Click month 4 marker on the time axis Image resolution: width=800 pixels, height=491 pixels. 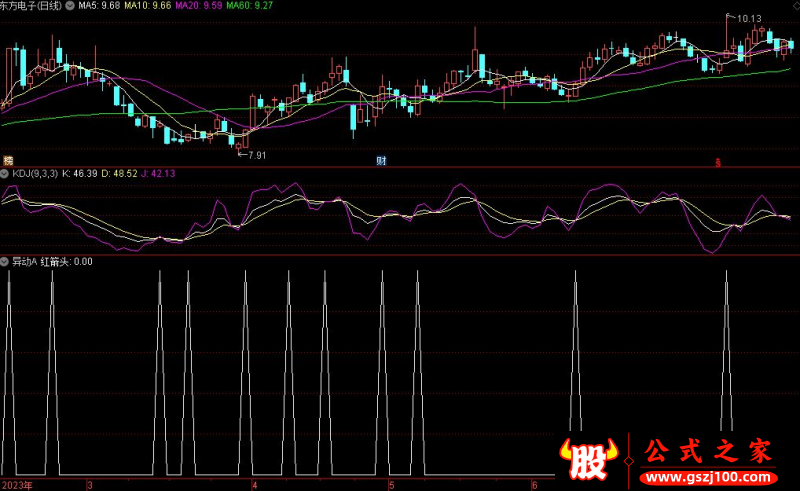(255, 484)
